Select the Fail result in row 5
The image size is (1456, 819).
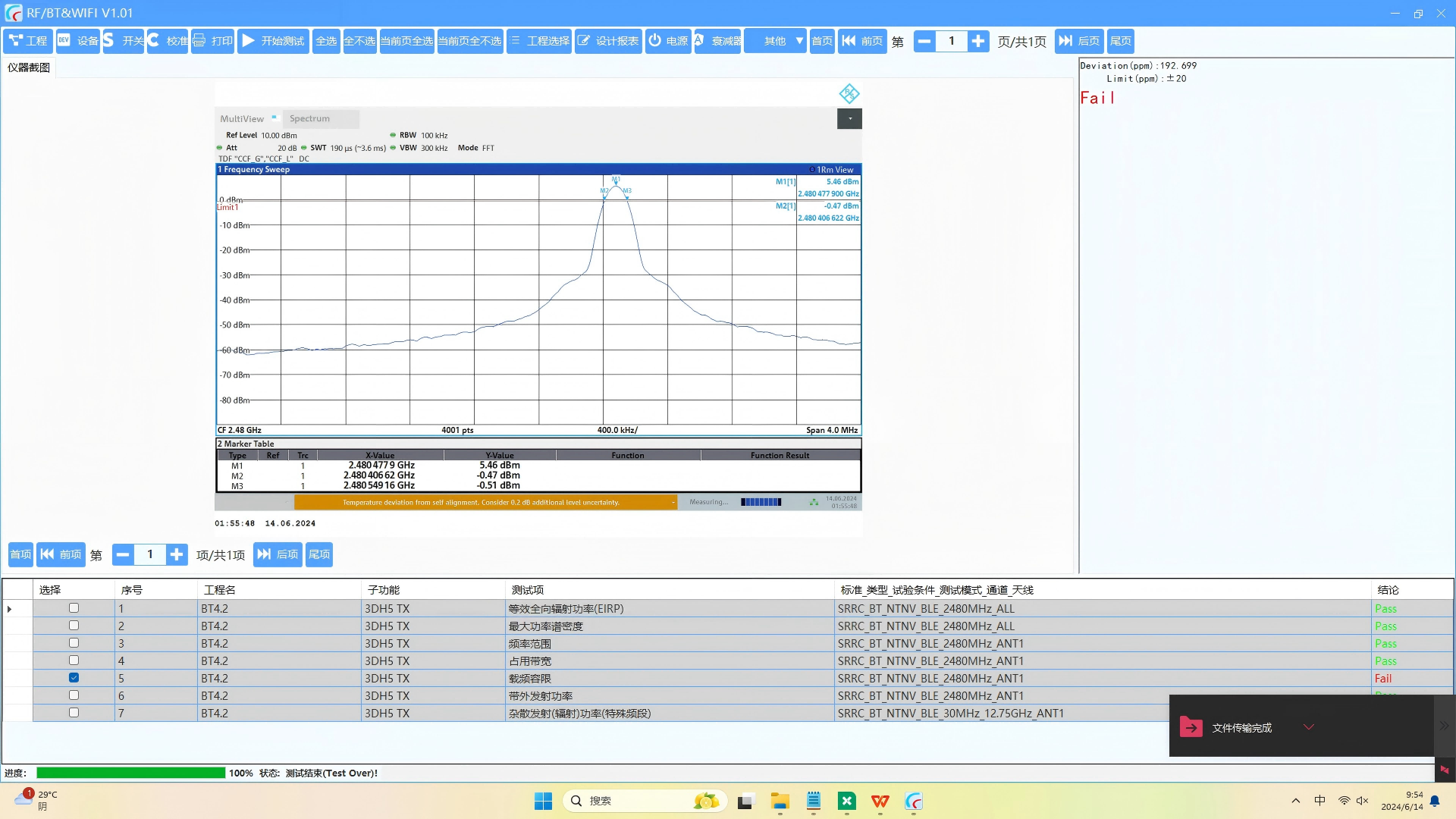pyautogui.click(x=1383, y=679)
